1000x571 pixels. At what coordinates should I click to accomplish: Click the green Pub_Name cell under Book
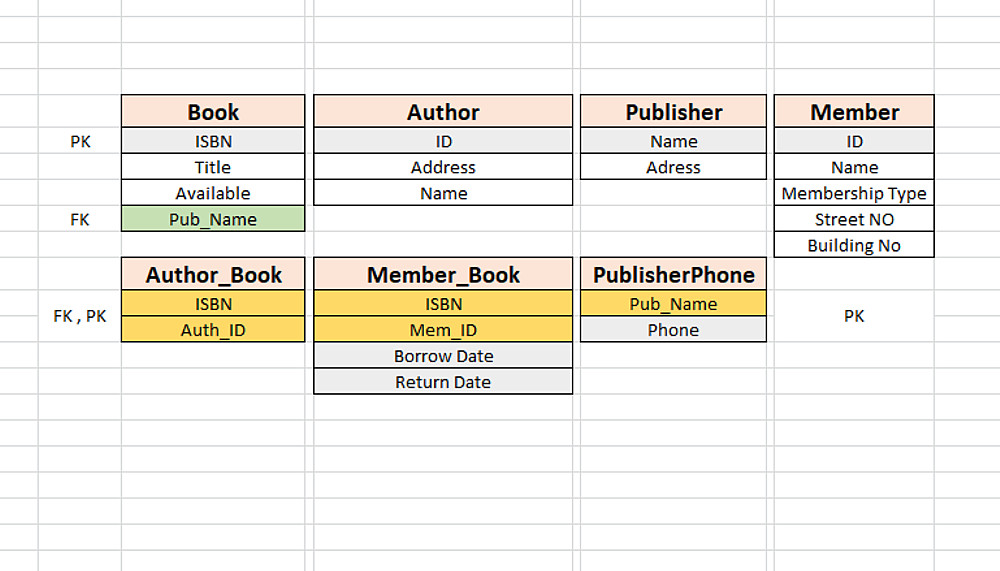pos(213,220)
